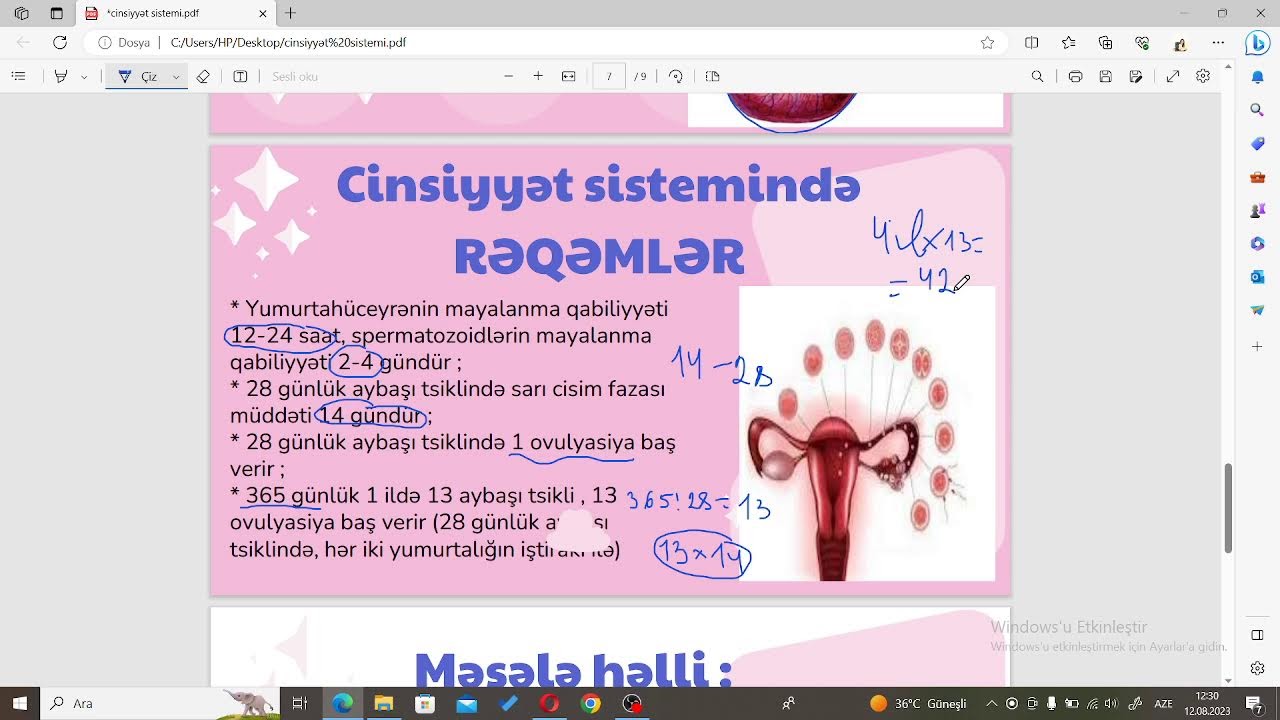Open Bing Copilot sidebar button

(1257, 43)
